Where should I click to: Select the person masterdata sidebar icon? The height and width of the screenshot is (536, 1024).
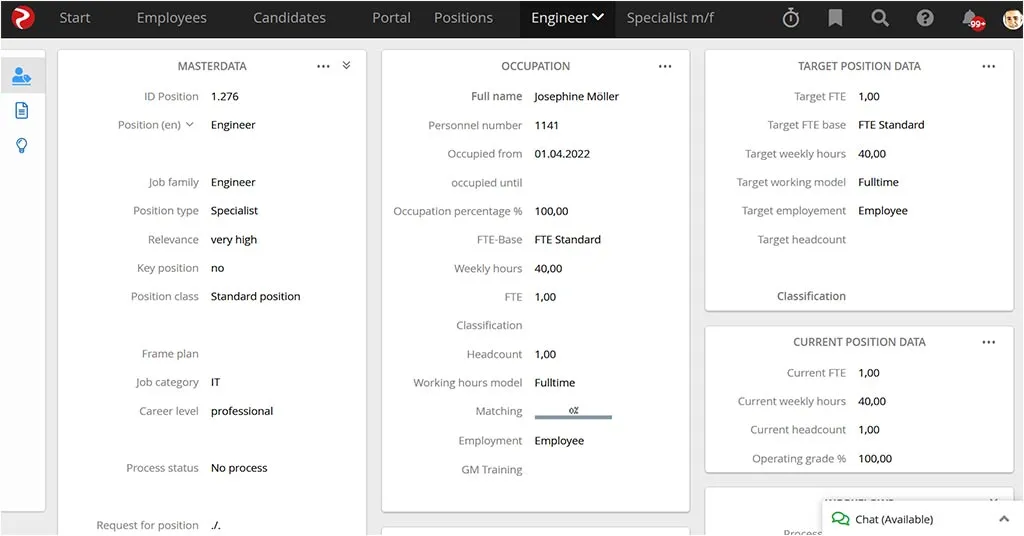click(22, 76)
